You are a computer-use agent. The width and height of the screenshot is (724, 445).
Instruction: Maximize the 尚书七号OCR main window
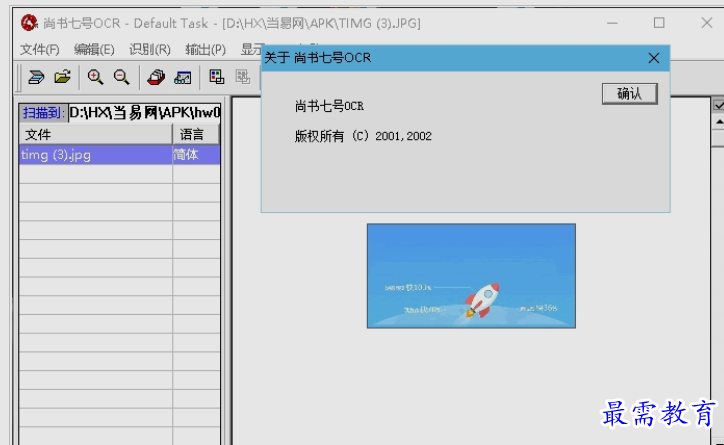(659, 23)
